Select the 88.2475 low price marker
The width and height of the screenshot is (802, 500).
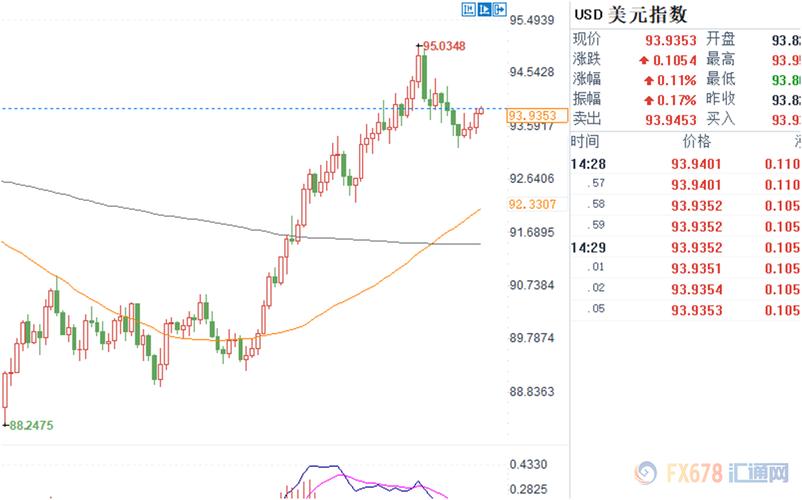[32, 425]
